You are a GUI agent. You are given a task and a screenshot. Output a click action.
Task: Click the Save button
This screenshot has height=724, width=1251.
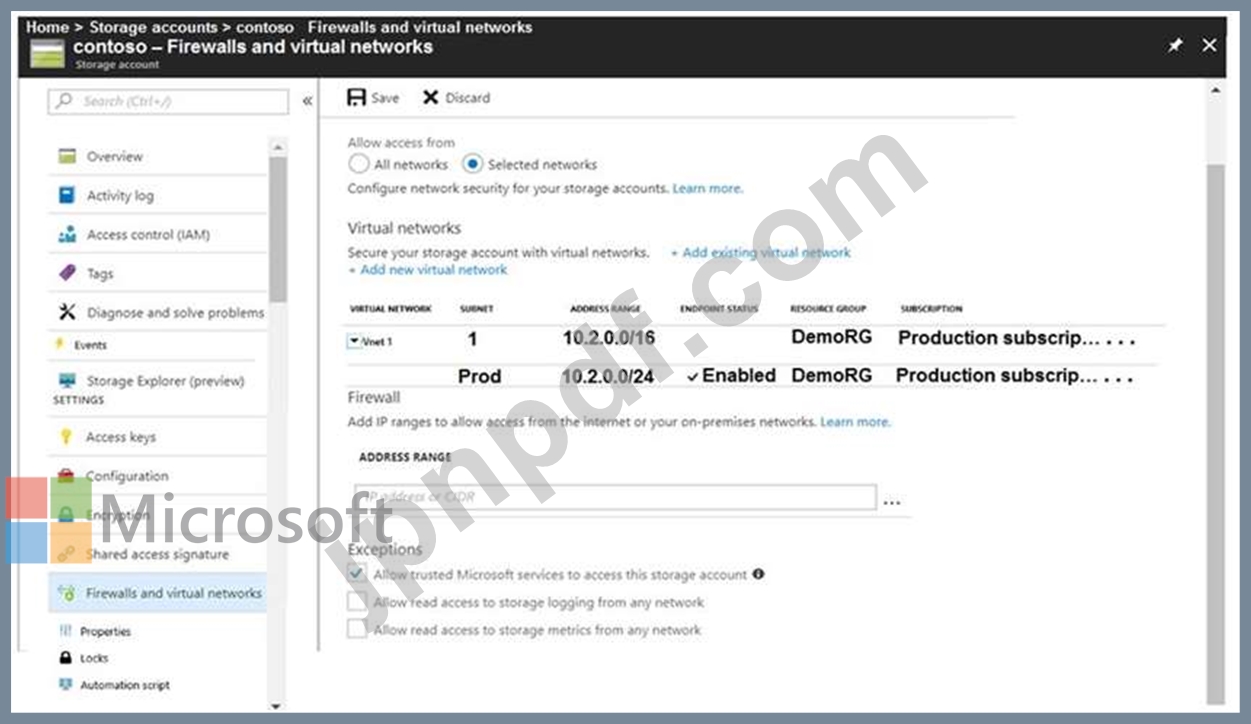pos(373,97)
